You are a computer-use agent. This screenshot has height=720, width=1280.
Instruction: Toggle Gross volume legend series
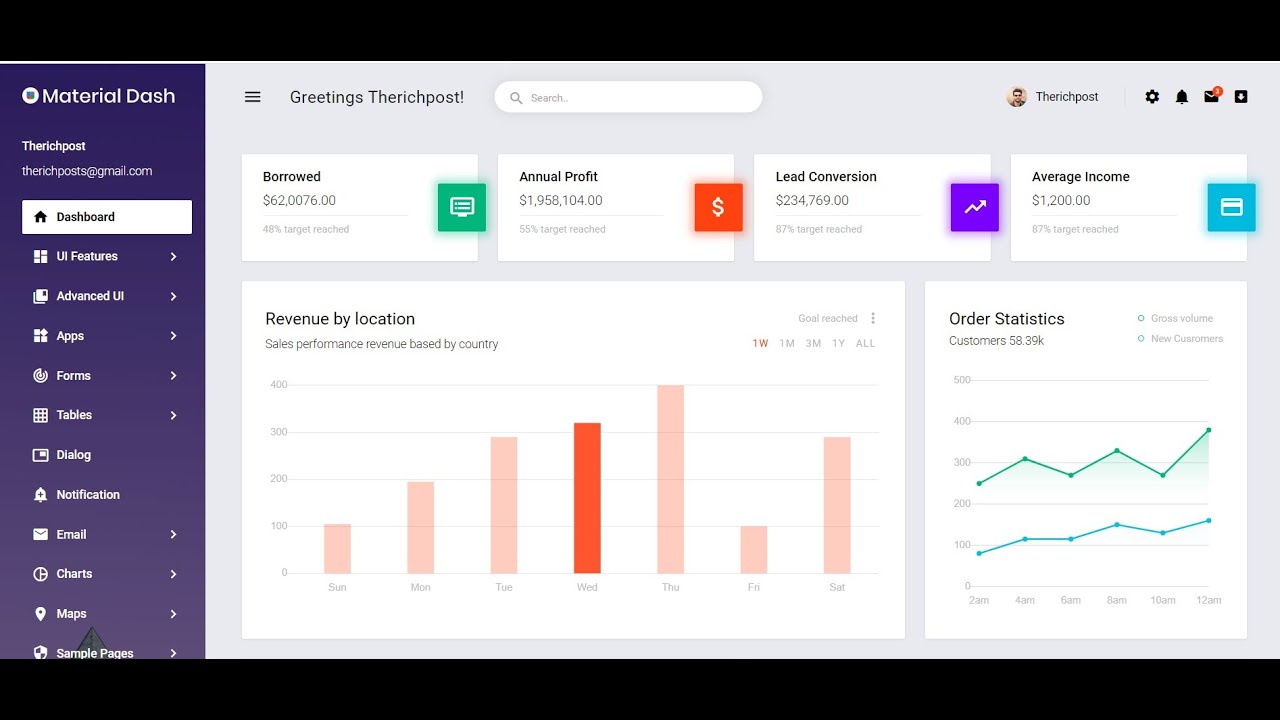pyautogui.click(x=1176, y=318)
